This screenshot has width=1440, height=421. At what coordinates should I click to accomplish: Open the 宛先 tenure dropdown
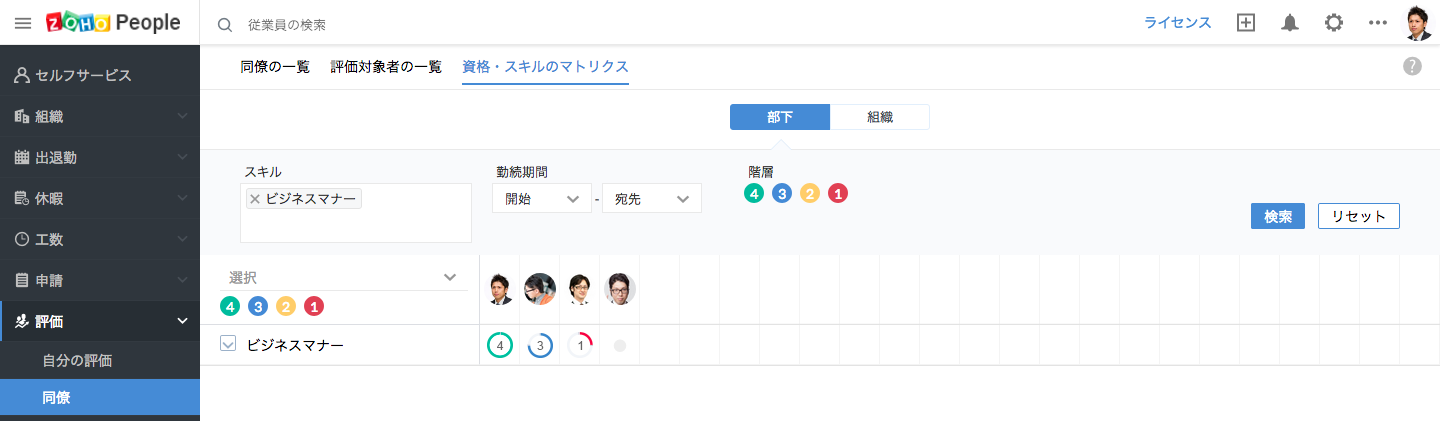tap(651, 199)
